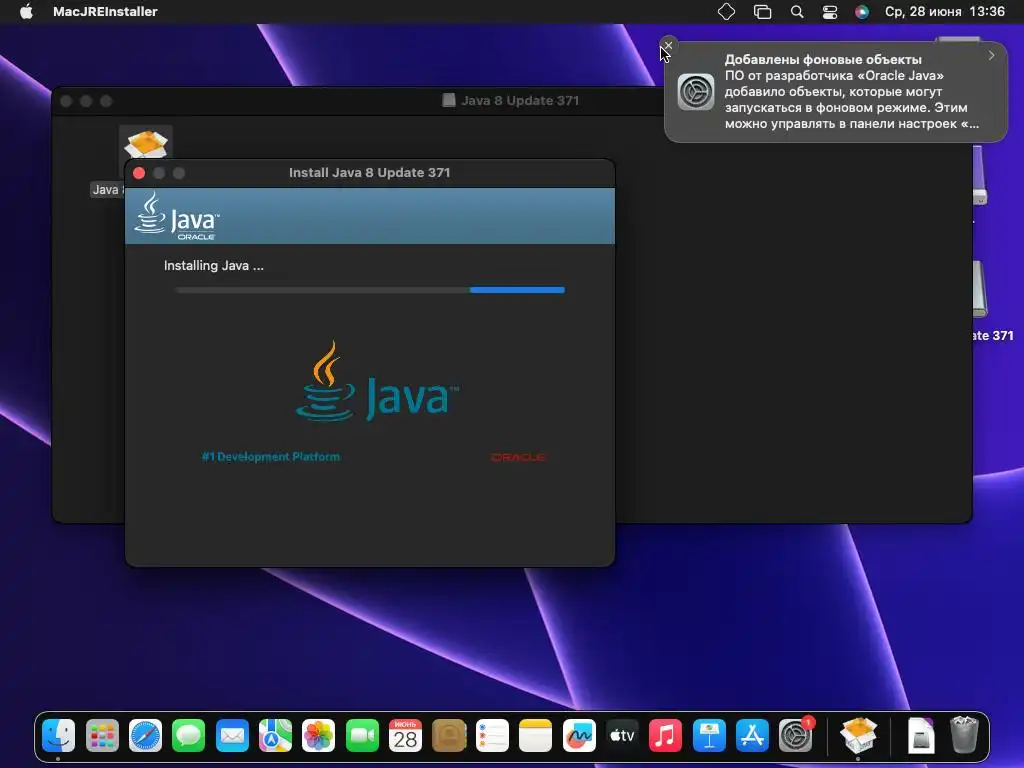Screen dimensions: 1024x768
Task: Click the large Java logo in the installer
Action: pos(377,381)
